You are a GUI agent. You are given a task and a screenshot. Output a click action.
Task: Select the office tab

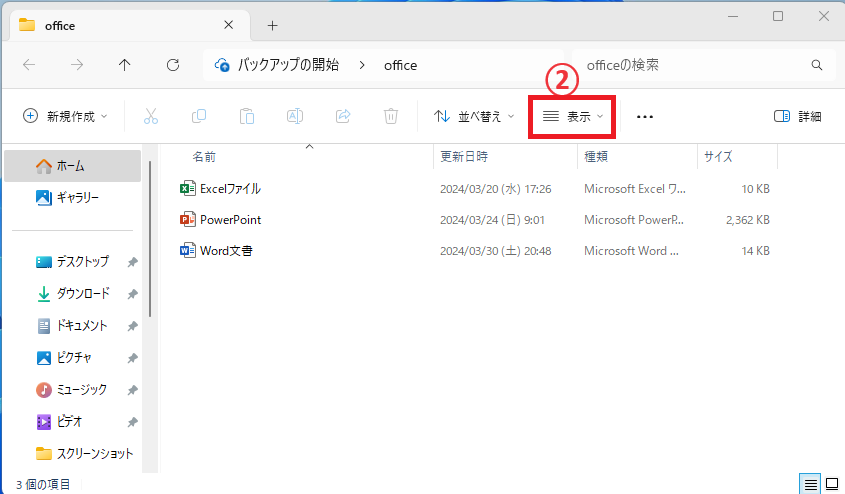[x=127, y=25]
